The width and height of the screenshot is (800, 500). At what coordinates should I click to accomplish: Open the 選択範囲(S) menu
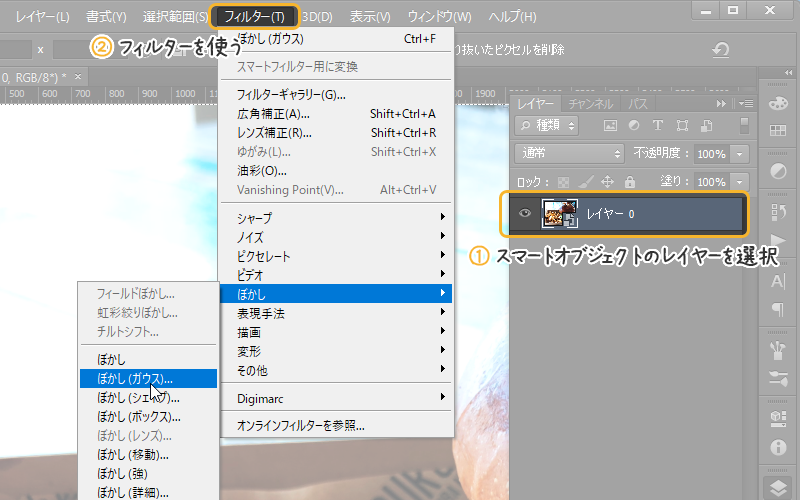coord(175,17)
